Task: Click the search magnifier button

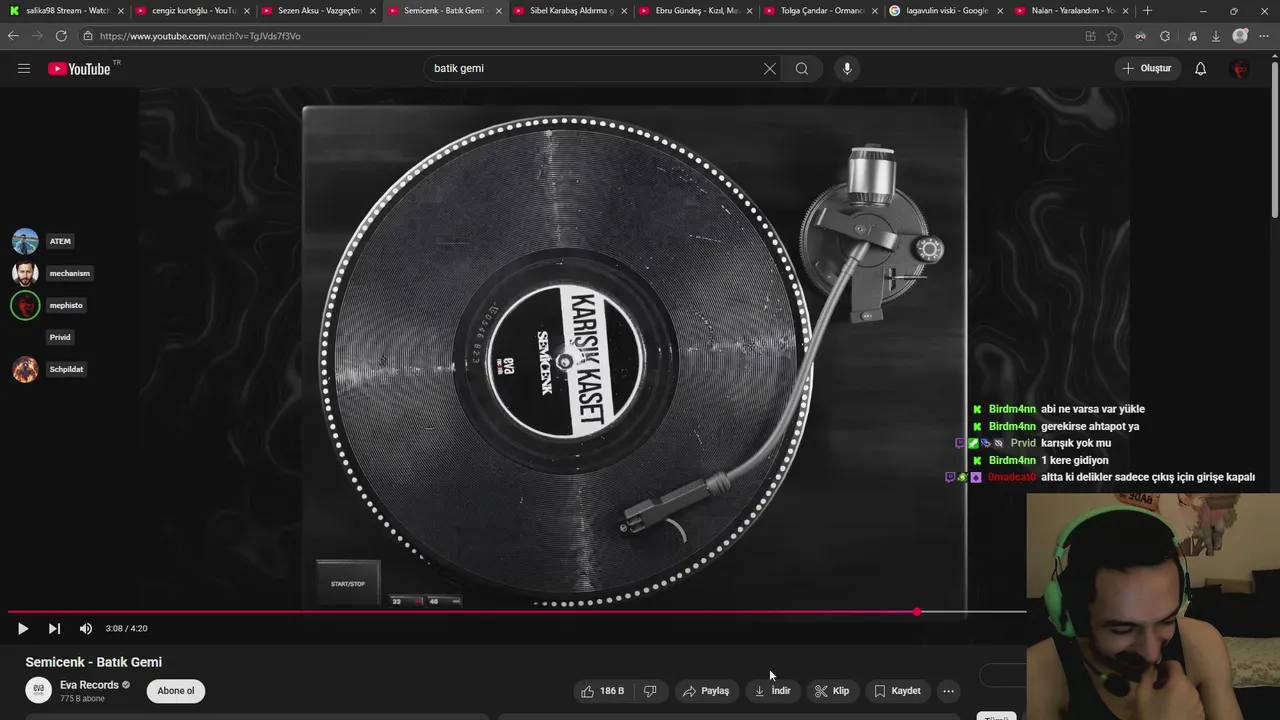Action: pos(802,69)
